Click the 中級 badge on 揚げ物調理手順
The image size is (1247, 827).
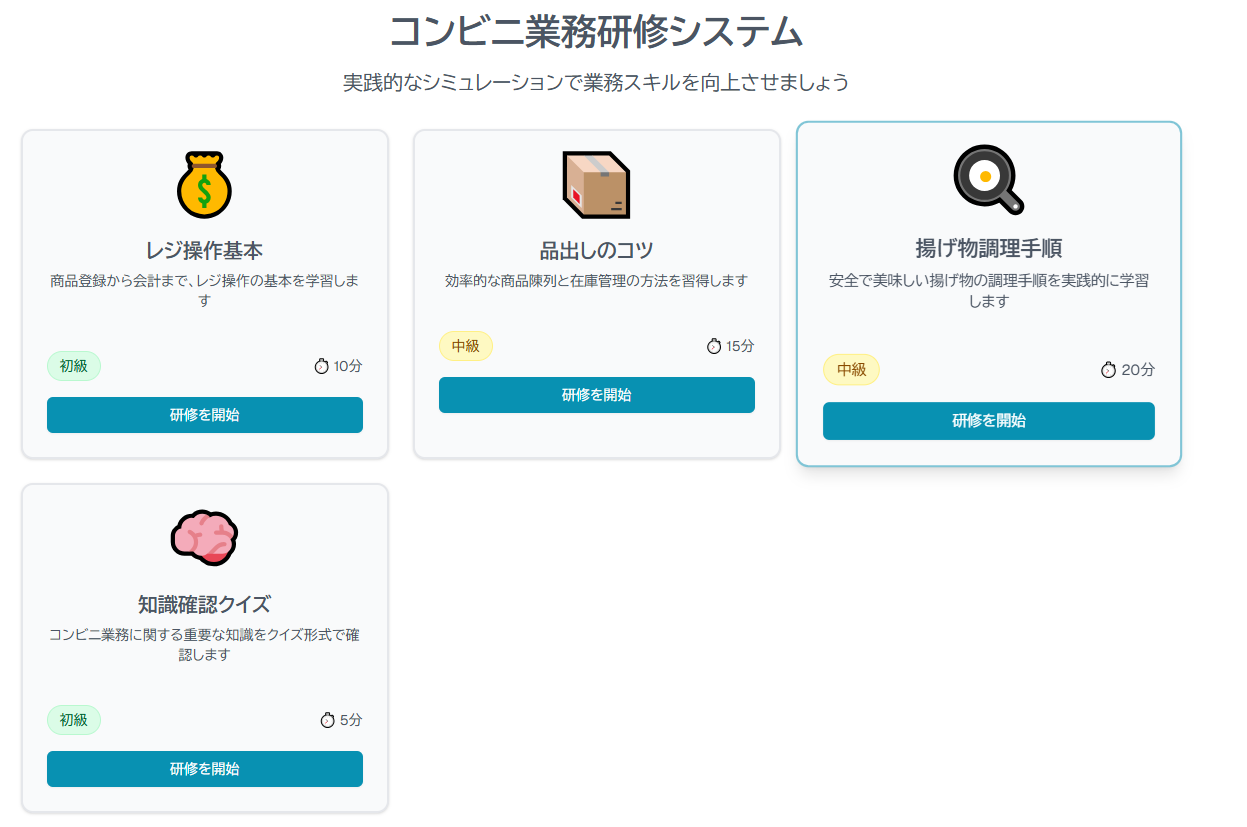pos(851,370)
